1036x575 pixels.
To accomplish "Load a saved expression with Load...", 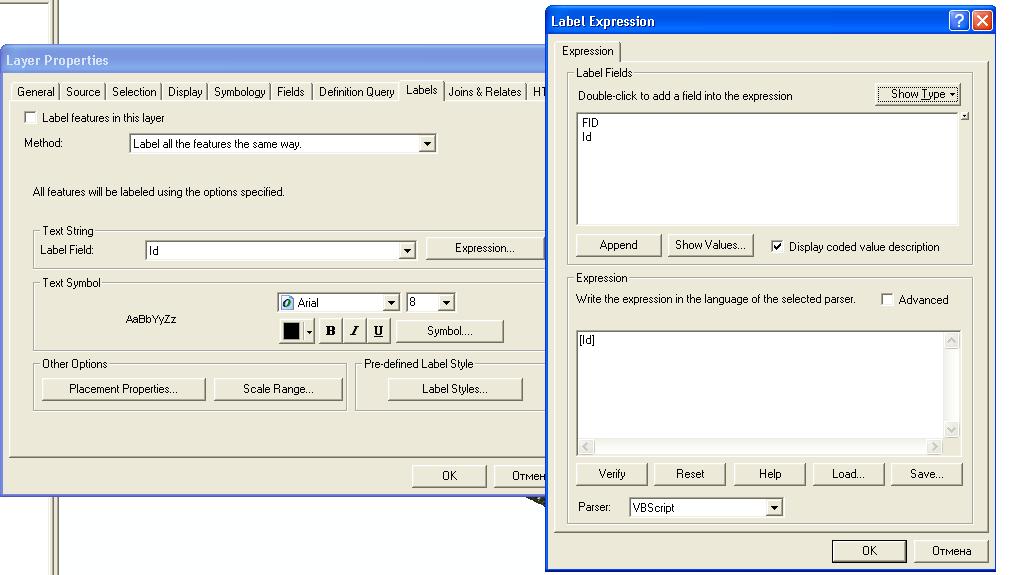I will click(848, 474).
